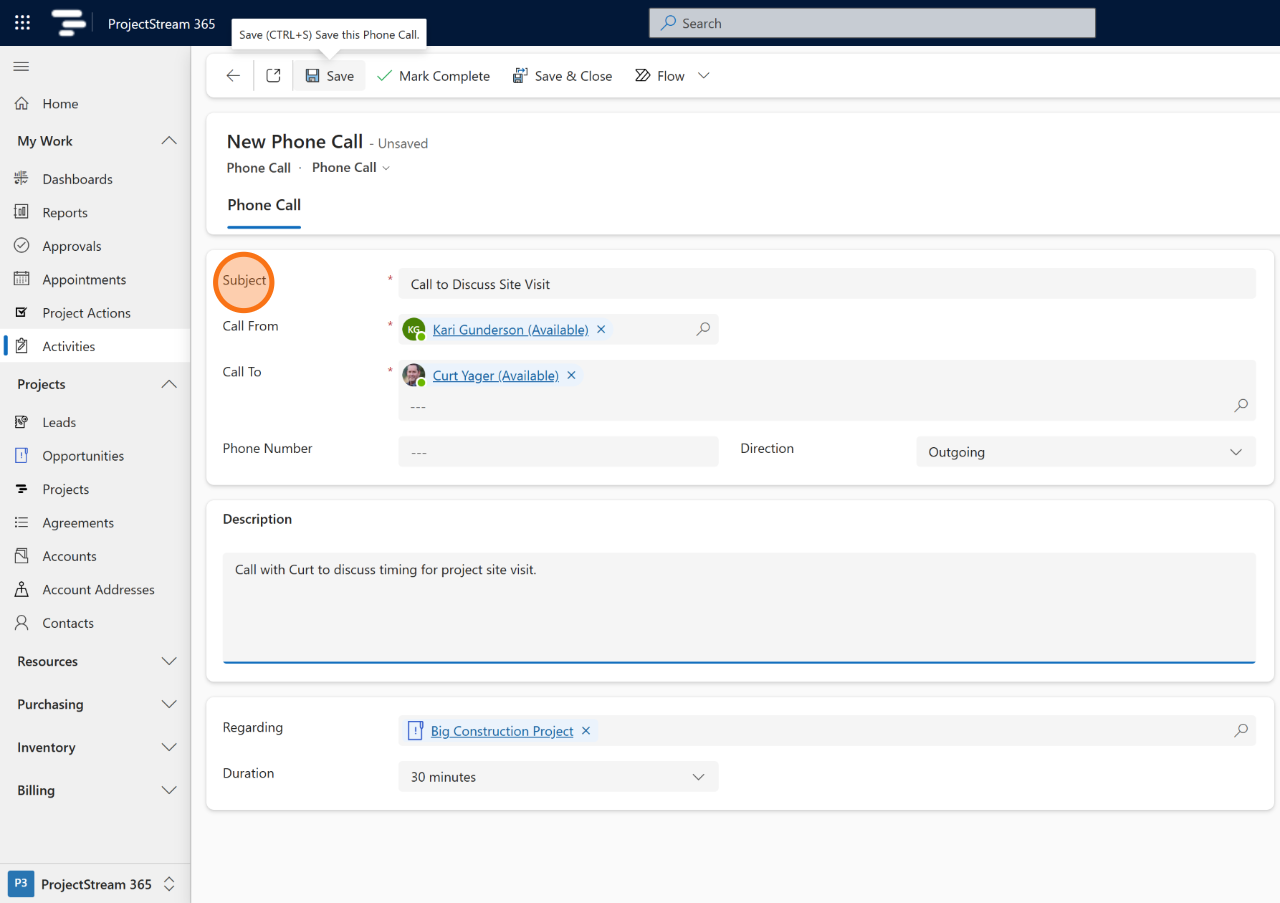Expand the Resources section
The height and width of the screenshot is (903, 1280).
pyautogui.click(x=169, y=662)
